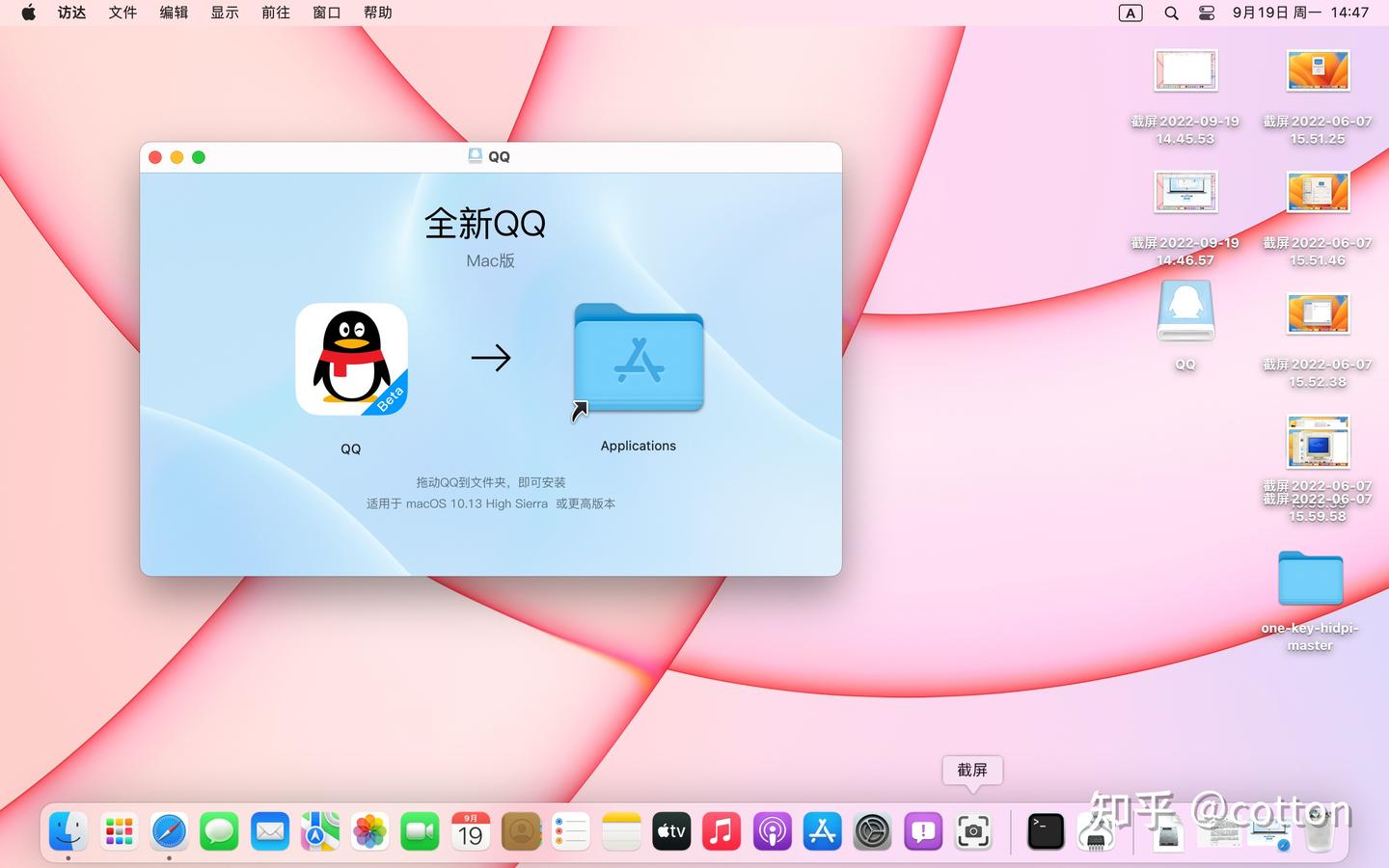Screen dimensions: 1389x868
Task: Open Spotlight search in the menu bar
Action: pyautogui.click(x=1170, y=13)
